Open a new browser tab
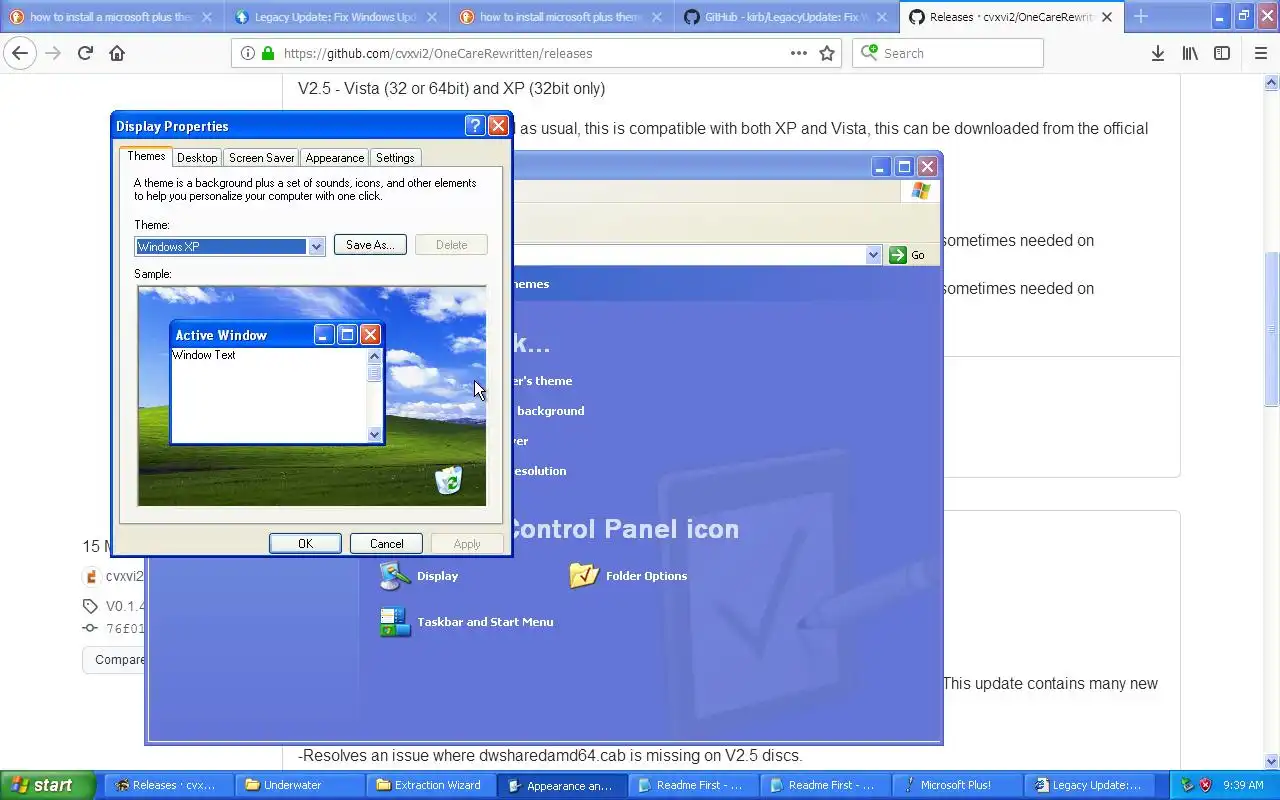 coord(1140,17)
